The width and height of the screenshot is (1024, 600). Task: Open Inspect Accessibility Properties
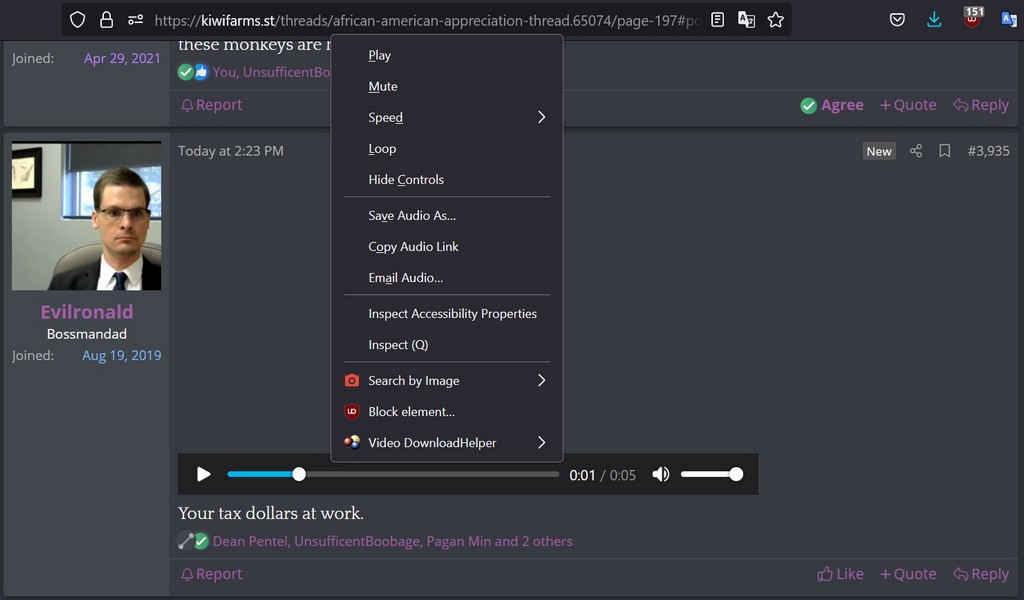[447, 313]
